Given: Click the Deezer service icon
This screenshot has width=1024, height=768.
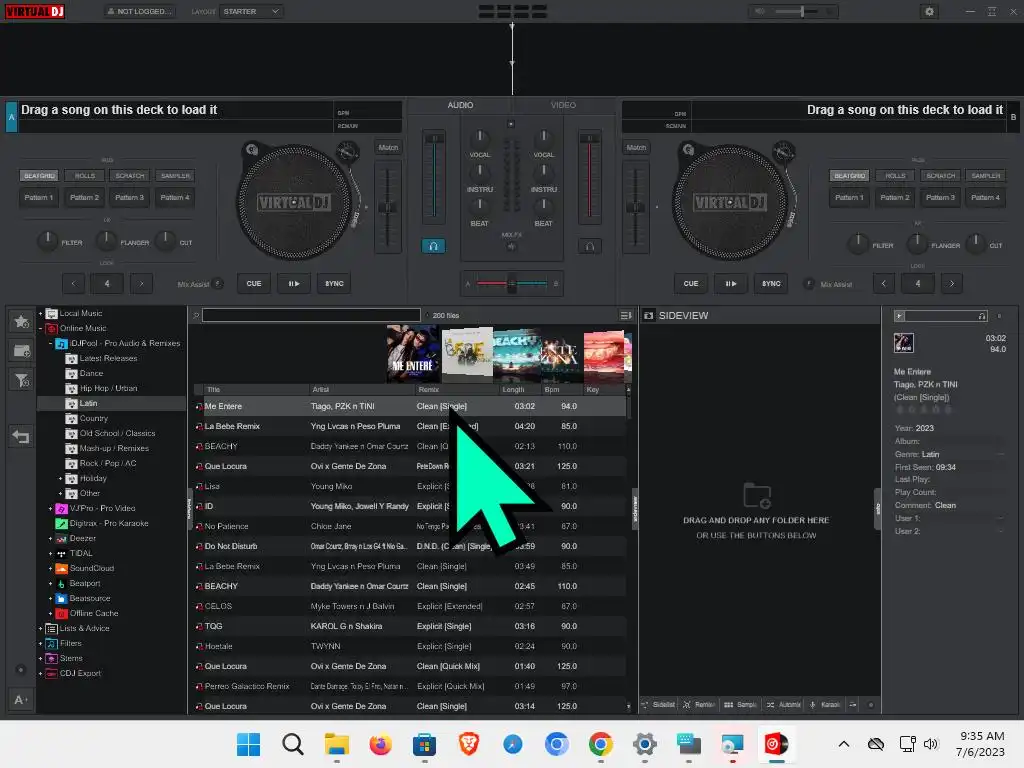Looking at the screenshot, I should click(x=61, y=539).
